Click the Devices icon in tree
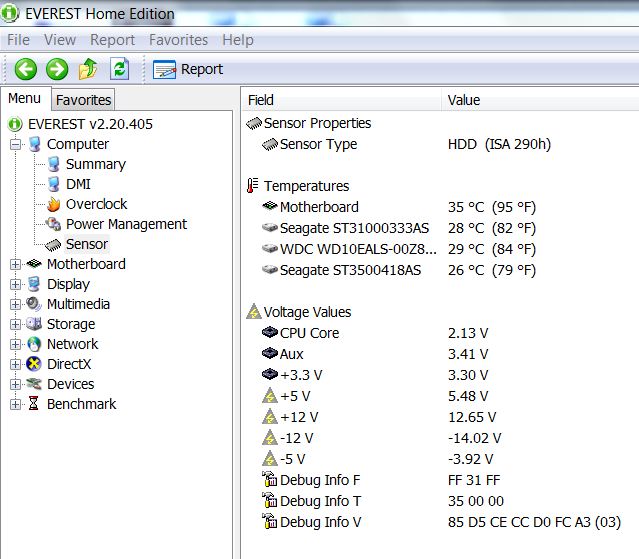The width and height of the screenshot is (639, 559). (x=34, y=383)
